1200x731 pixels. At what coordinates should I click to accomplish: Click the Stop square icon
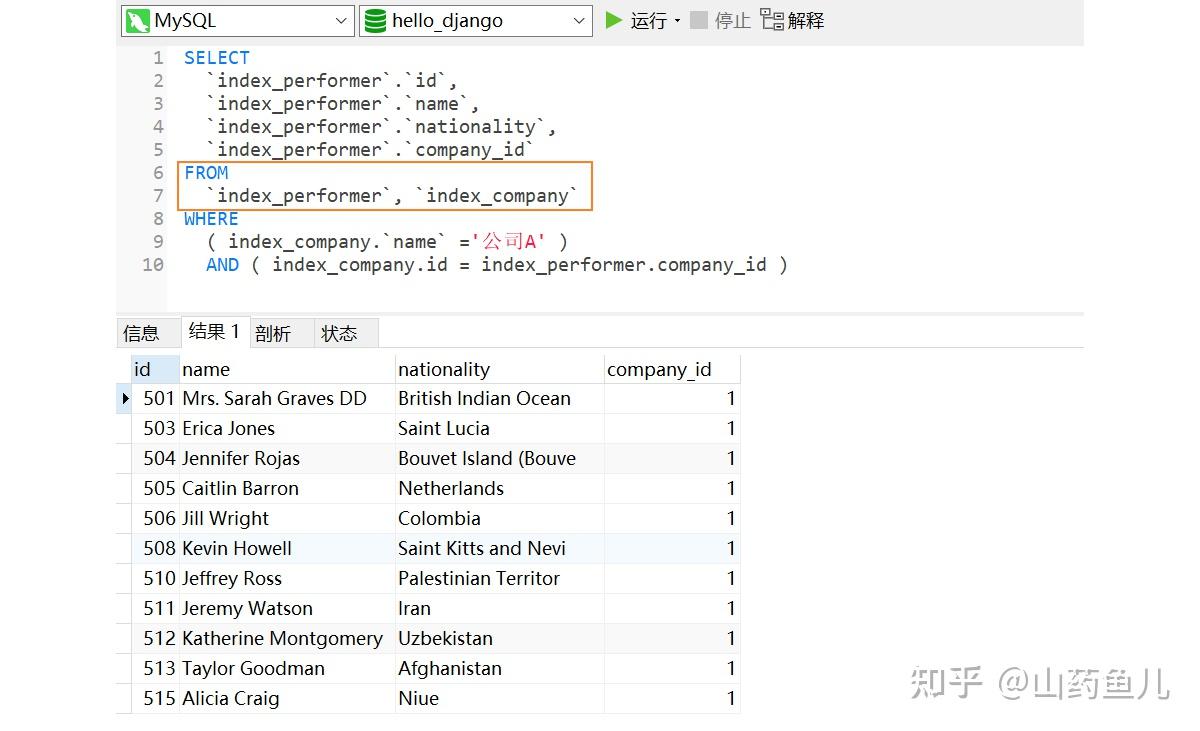[699, 19]
